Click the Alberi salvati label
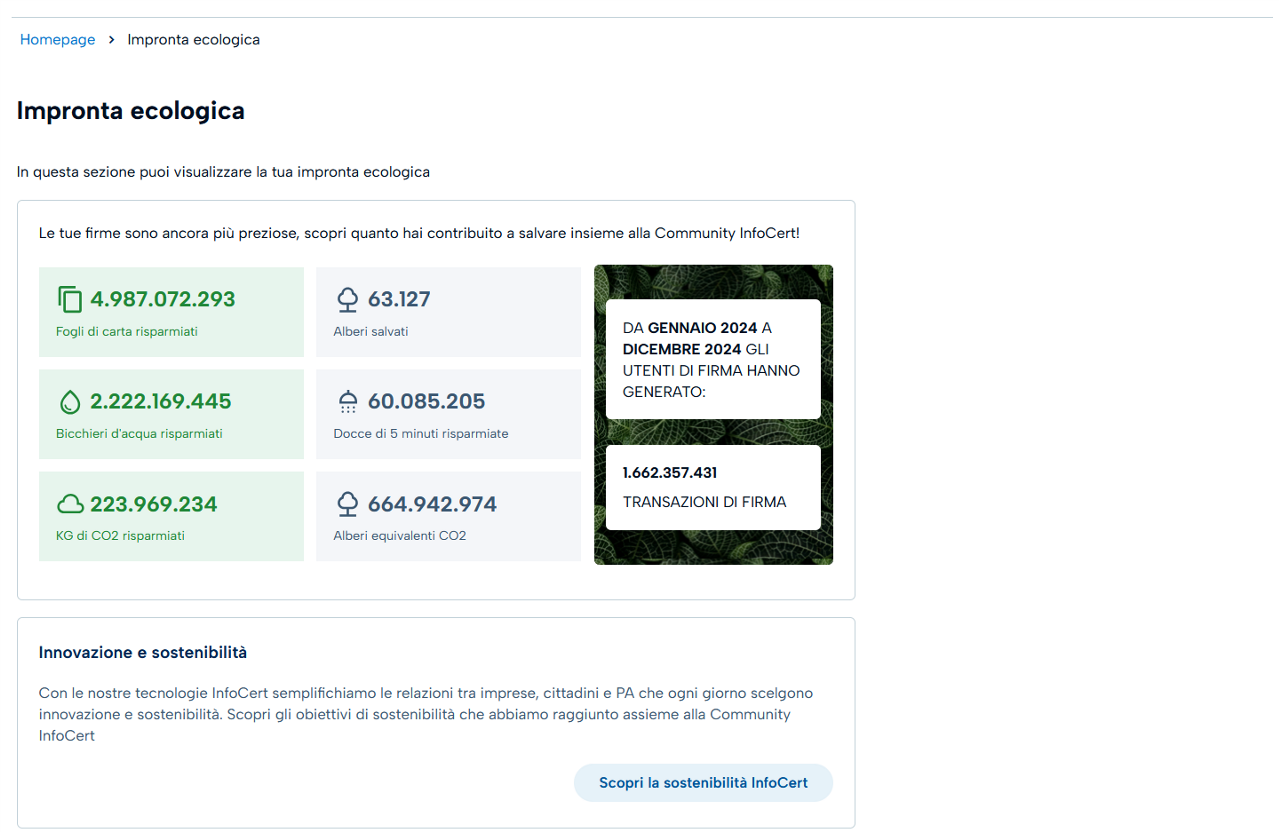The image size is (1280, 832). (370, 332)
